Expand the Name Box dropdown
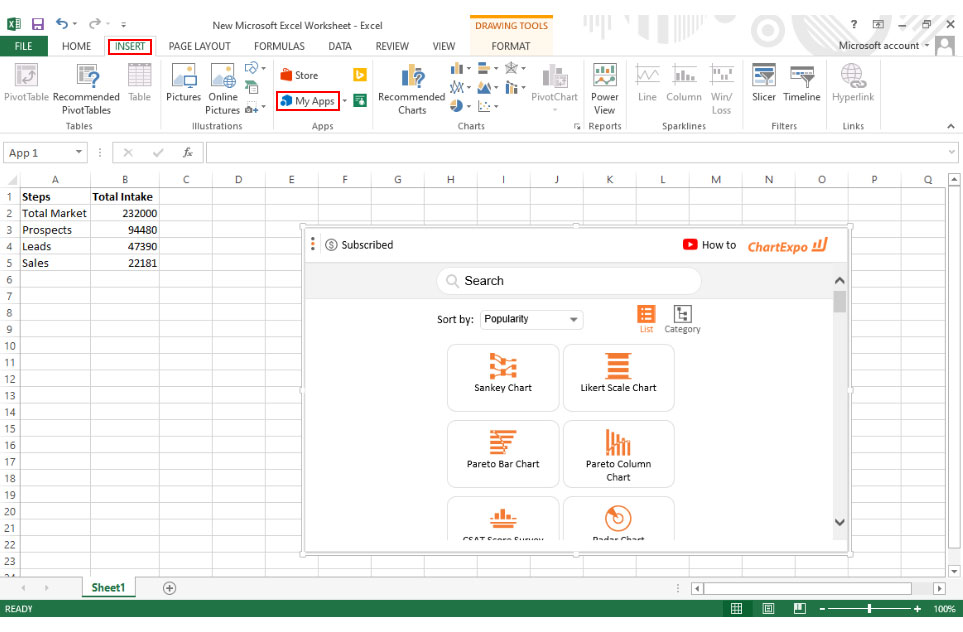Screen dimensions: 963x632 (x=79, y=152)
